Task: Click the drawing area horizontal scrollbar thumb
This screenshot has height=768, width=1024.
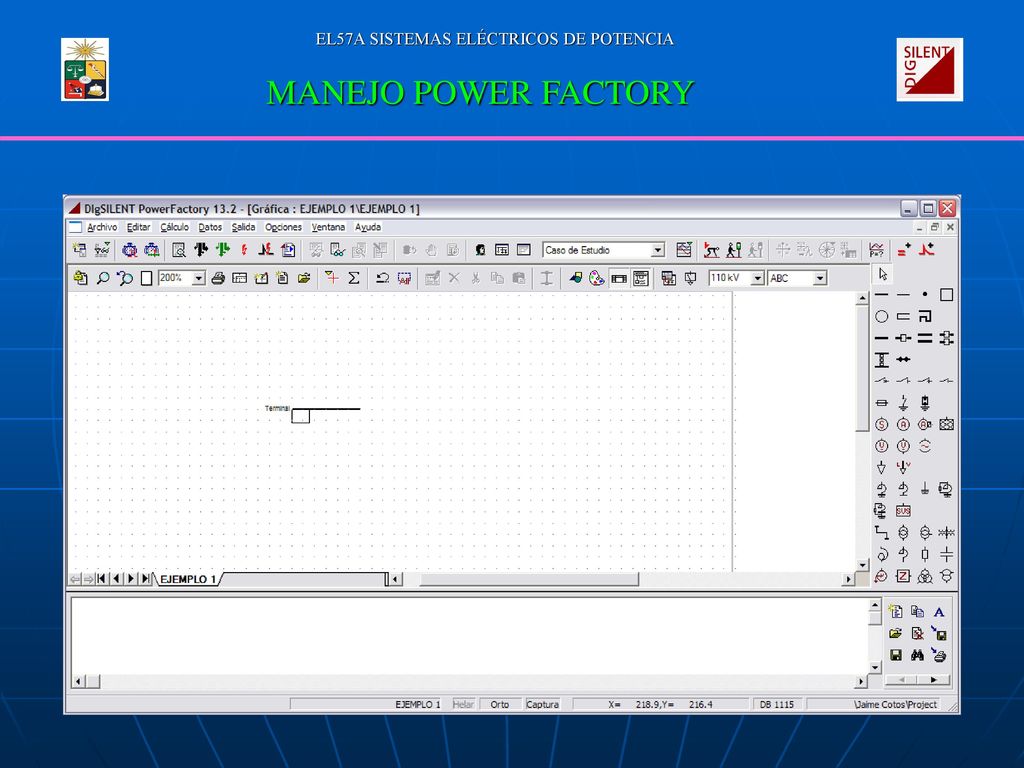Action: click(x=529, y=579)
